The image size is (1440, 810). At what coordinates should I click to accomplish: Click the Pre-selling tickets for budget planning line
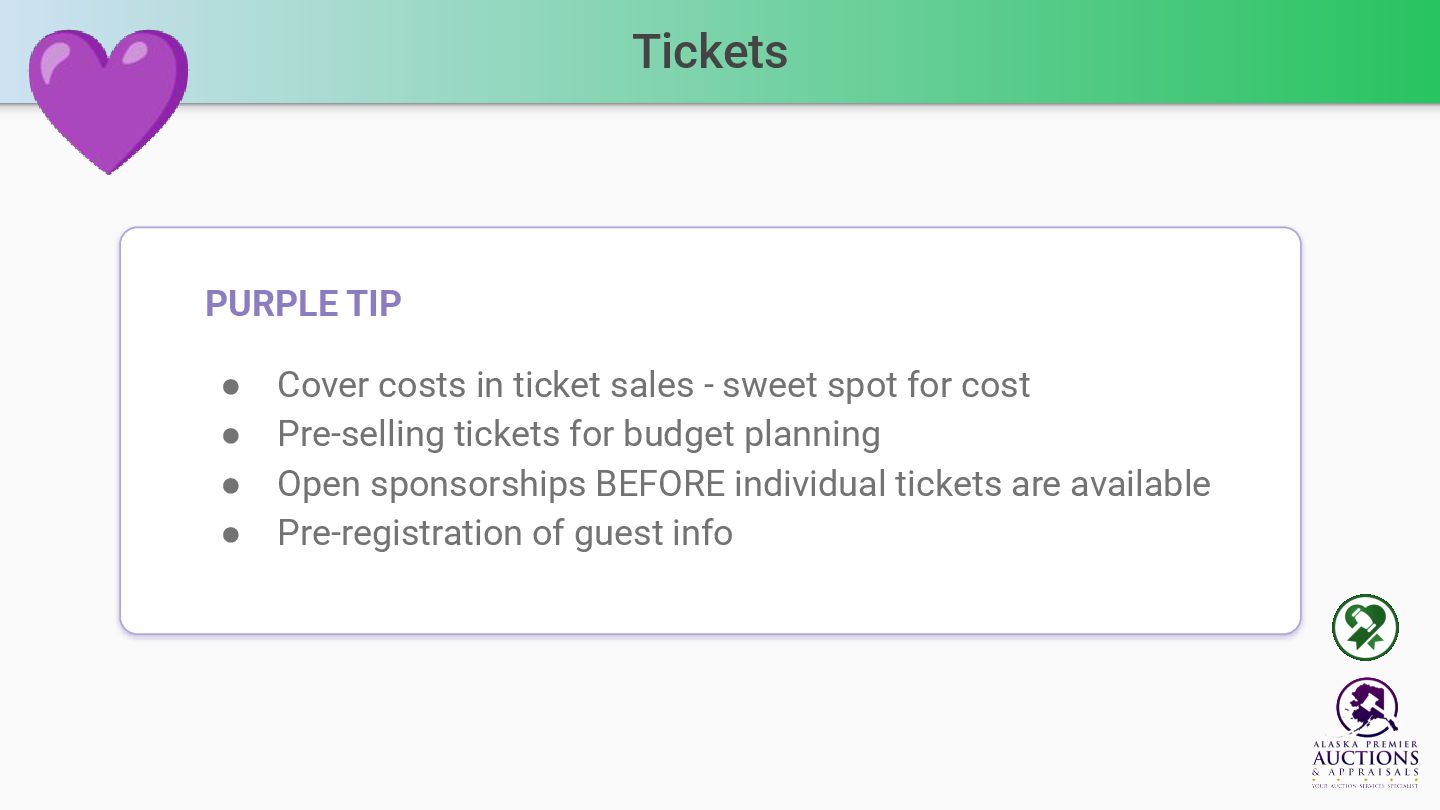pos(579,434)
